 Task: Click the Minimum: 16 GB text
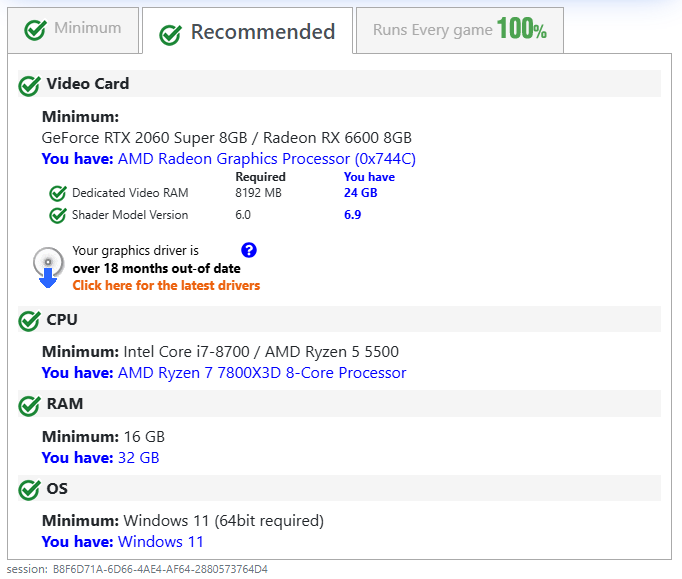[104, 436]
